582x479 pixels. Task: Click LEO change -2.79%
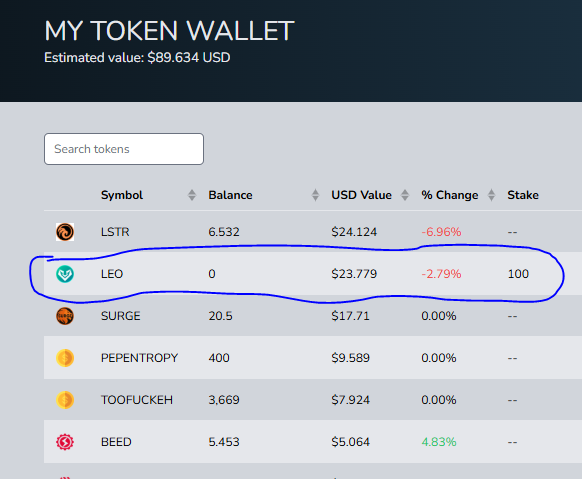pyautogui.click(x=441, y=274)
